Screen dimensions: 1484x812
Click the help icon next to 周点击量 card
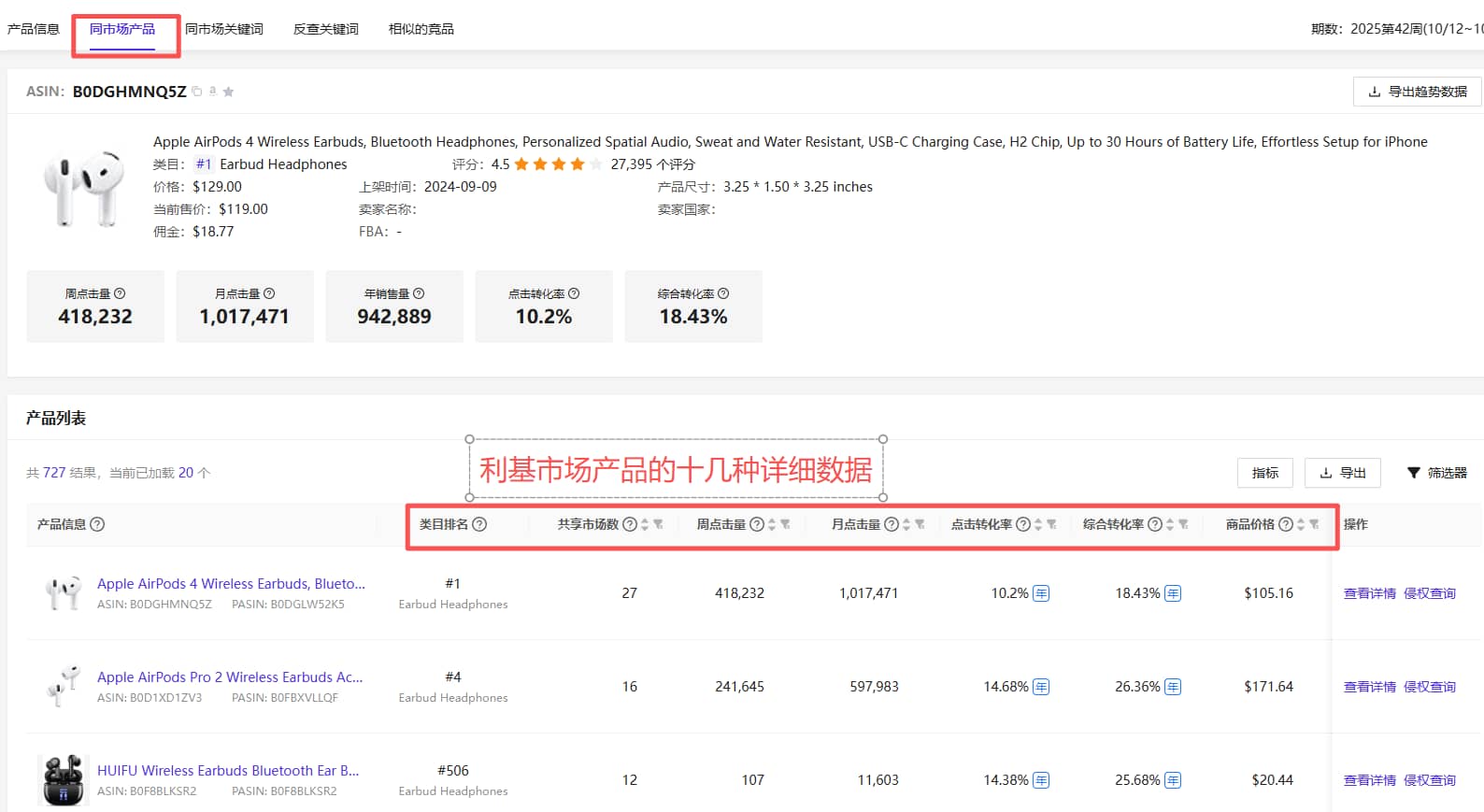[120, 293]
